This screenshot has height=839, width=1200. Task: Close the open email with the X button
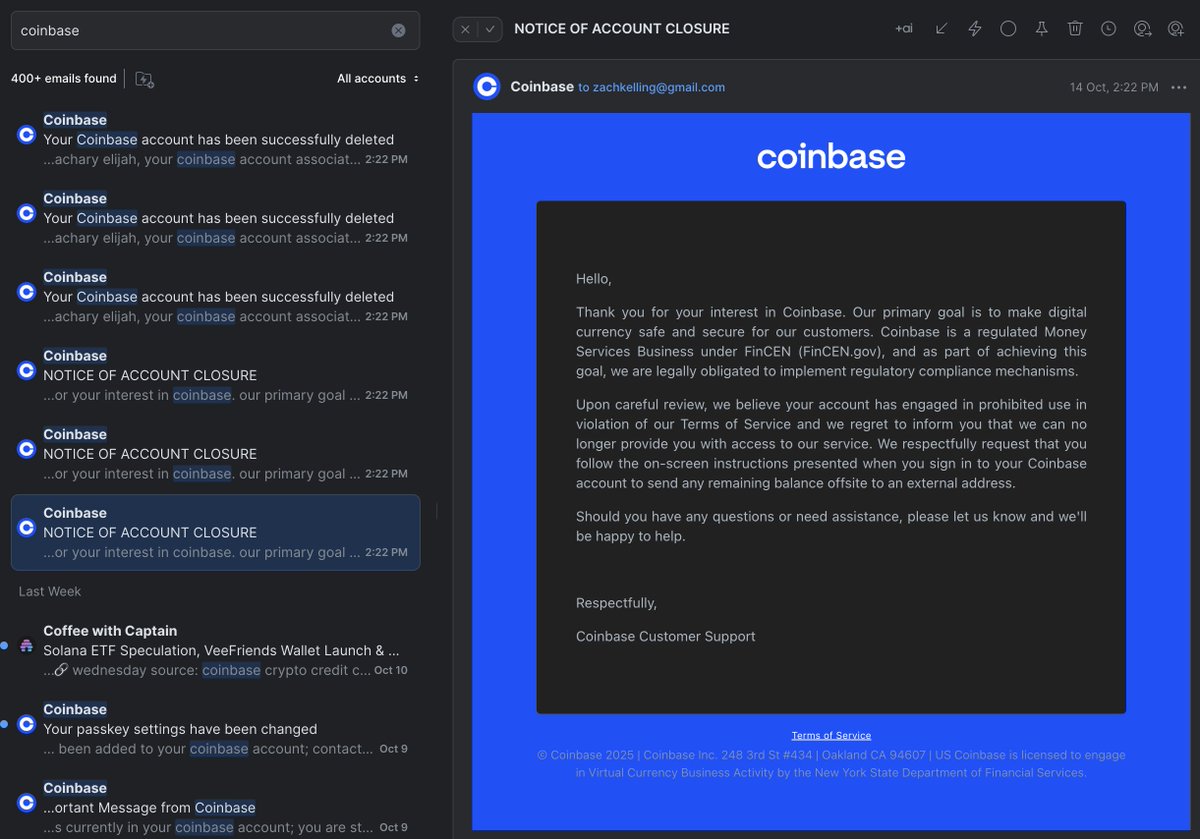(x=465, y=29)
